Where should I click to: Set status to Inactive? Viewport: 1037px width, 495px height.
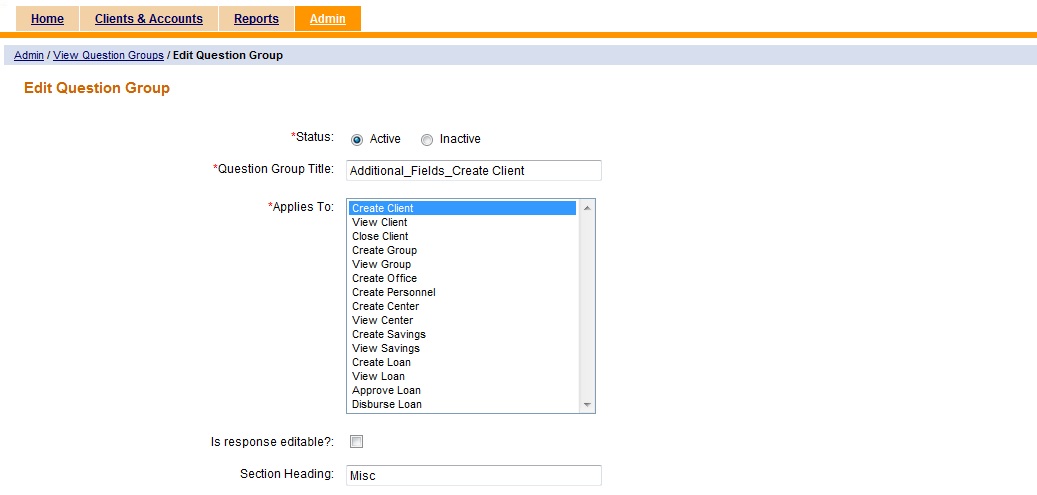coord(427,140)
